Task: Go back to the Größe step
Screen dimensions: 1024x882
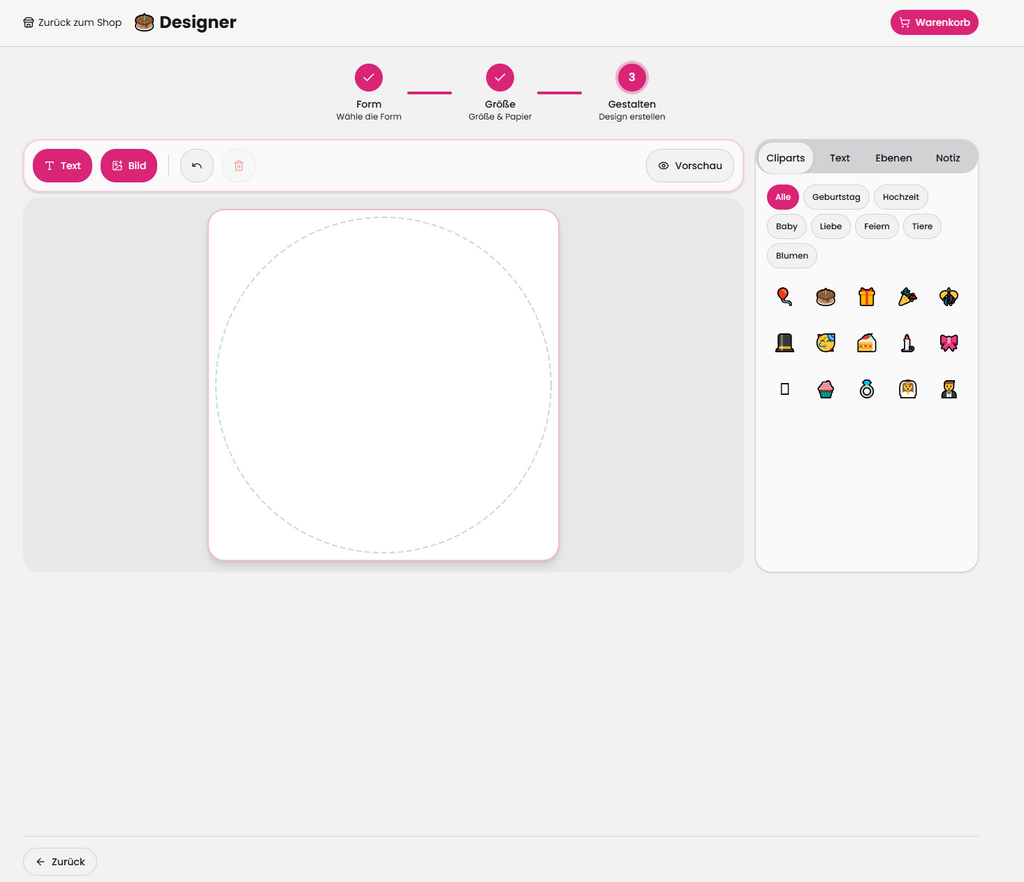Action: pyautogui.click(x=500, y=78)
